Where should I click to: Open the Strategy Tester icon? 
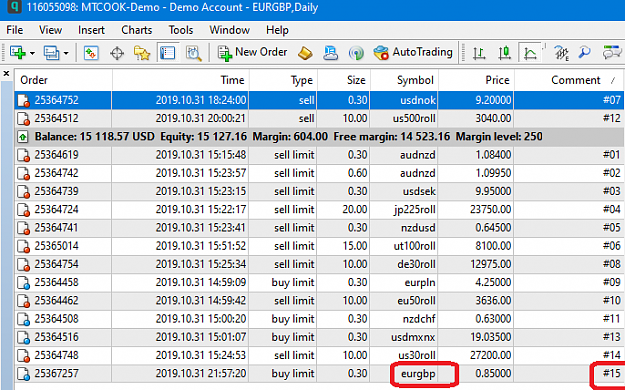click(194, 53)
